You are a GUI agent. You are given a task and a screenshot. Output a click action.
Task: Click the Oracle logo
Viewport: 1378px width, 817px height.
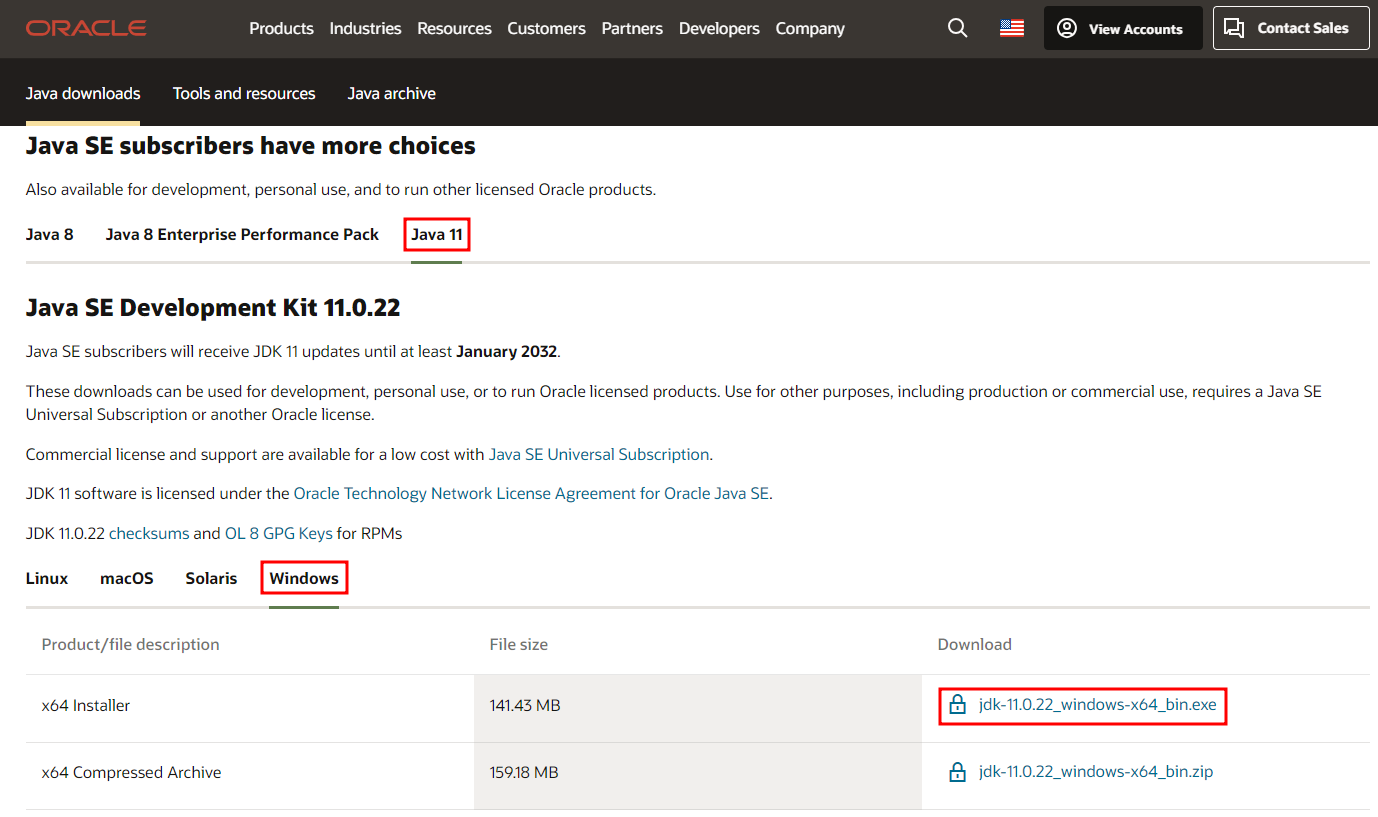tap(86, 28)
